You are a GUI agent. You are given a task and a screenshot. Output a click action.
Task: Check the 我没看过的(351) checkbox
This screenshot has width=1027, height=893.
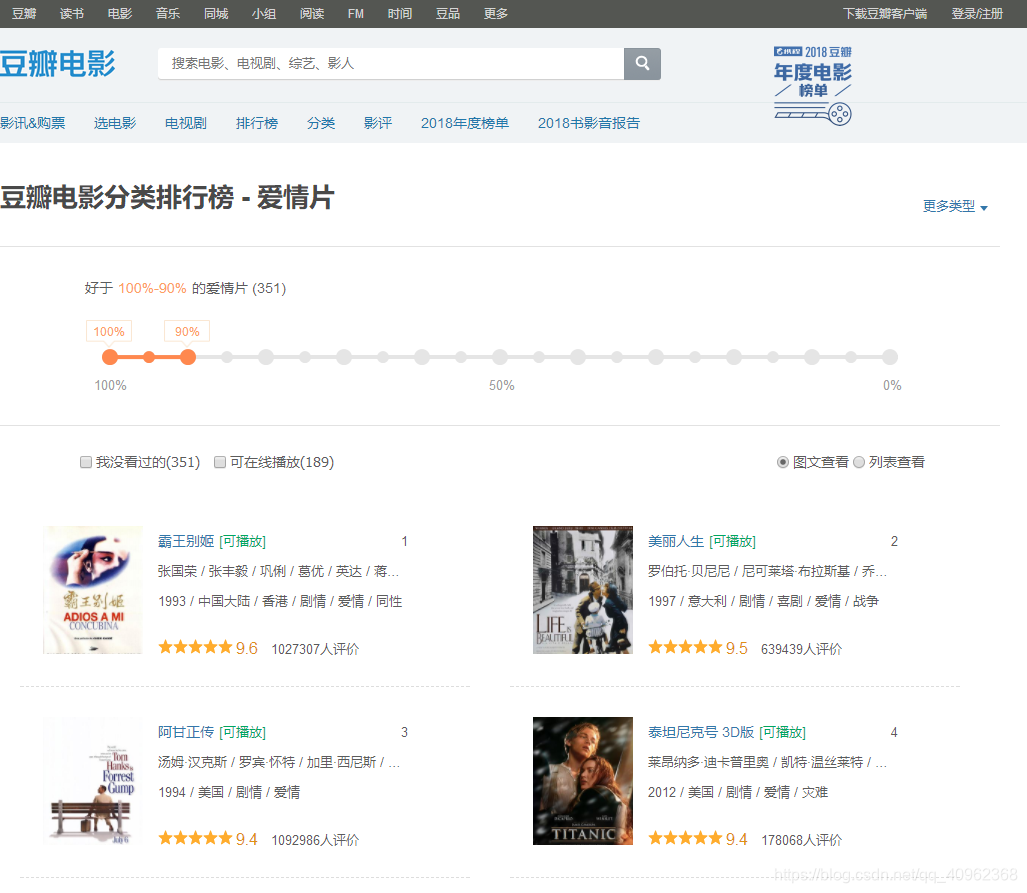point(86,463)
